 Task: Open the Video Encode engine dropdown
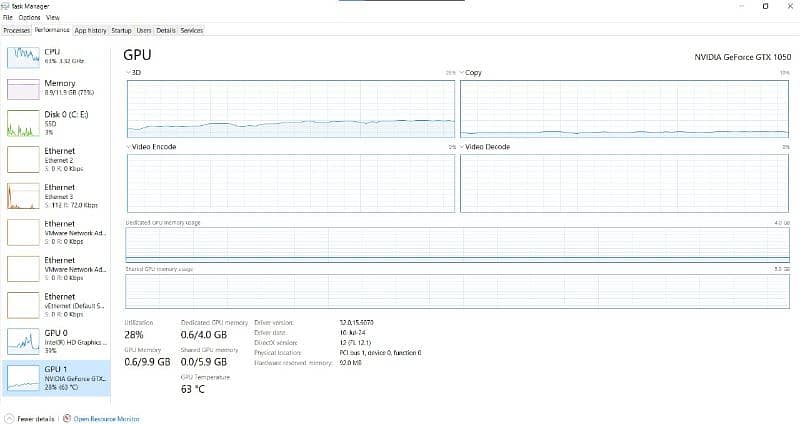[129, 147]
